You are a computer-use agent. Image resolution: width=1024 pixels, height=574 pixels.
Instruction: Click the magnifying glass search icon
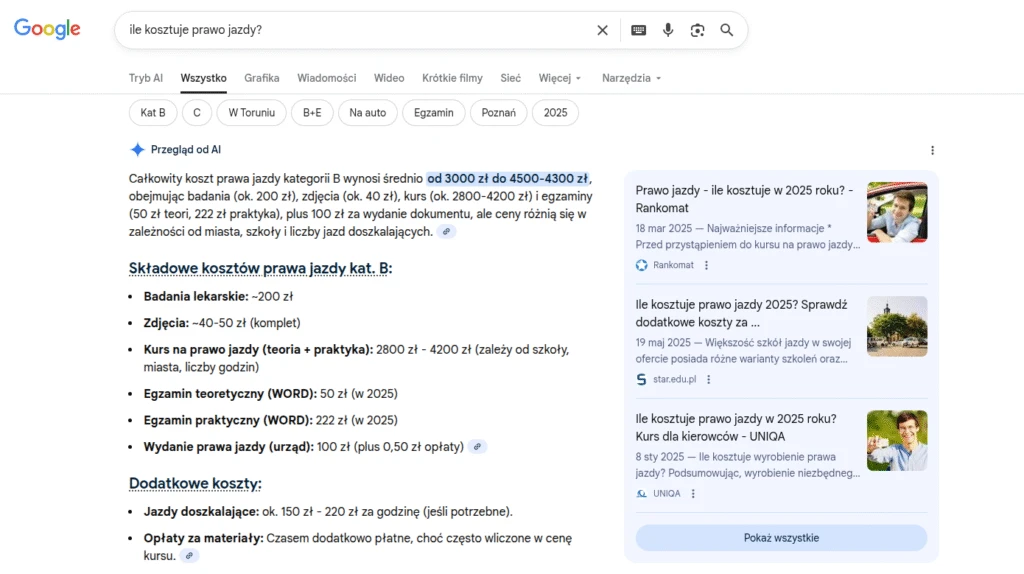(x=727, y=30)
